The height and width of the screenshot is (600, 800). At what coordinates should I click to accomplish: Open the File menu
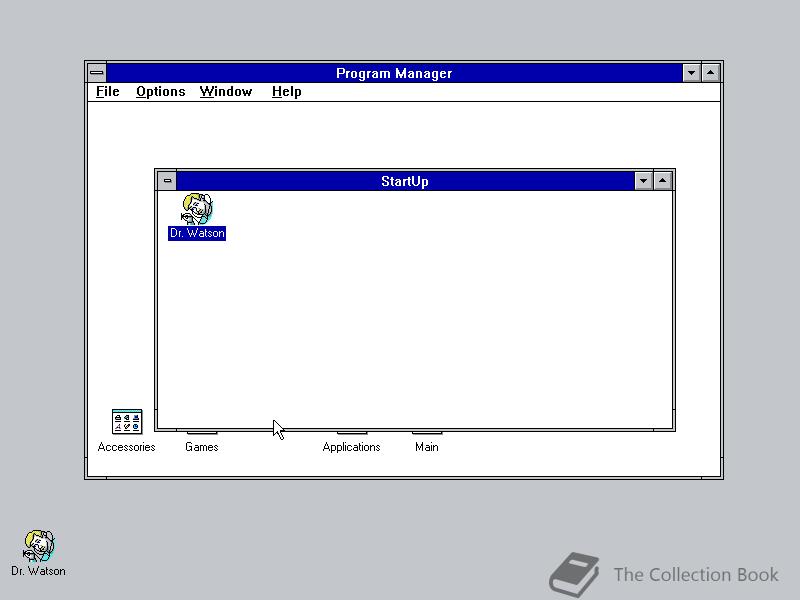coord(108,92)
